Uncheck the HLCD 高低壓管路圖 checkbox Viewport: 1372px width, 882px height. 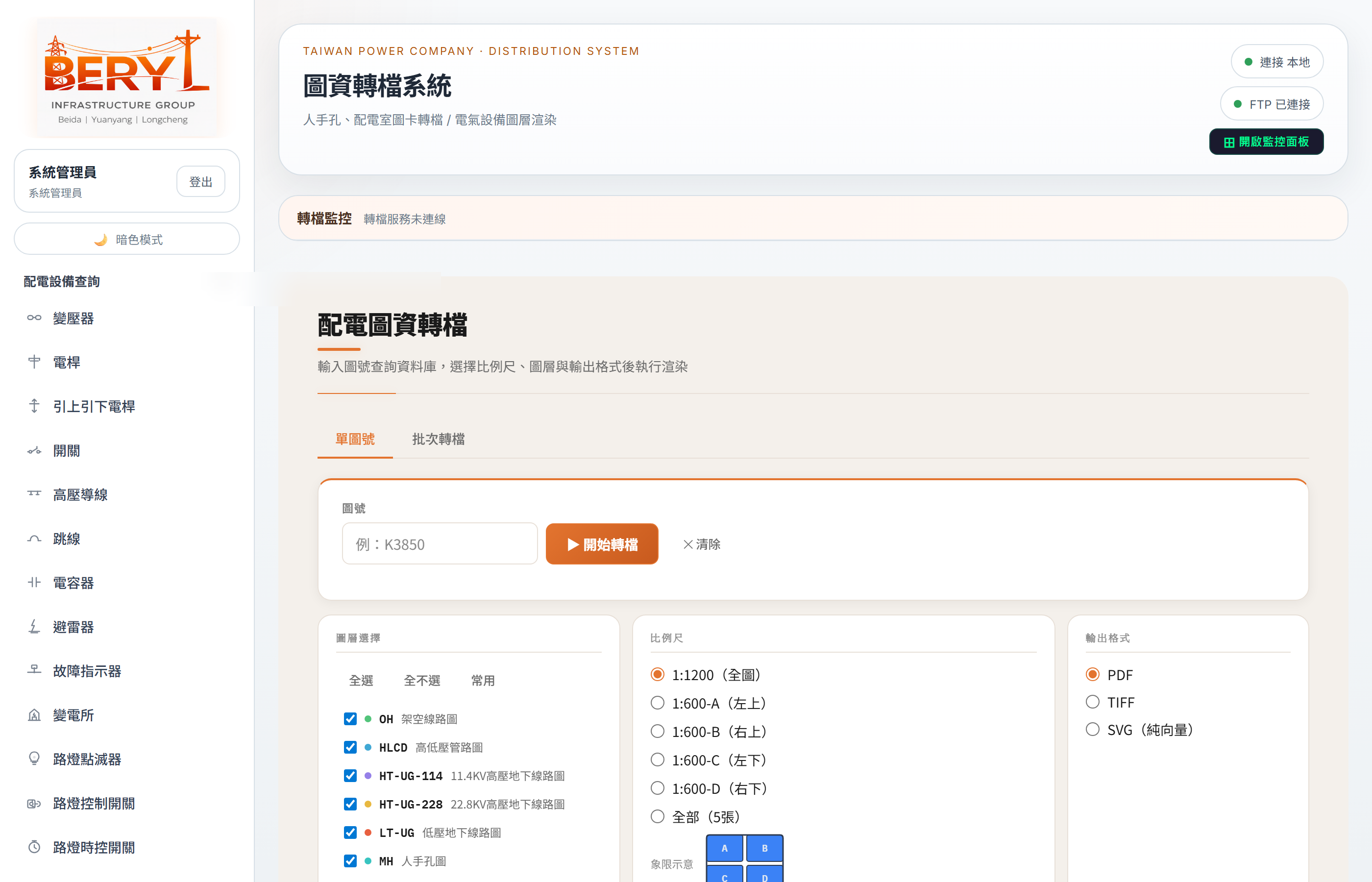pyautogui.click(x=350, y=747)
